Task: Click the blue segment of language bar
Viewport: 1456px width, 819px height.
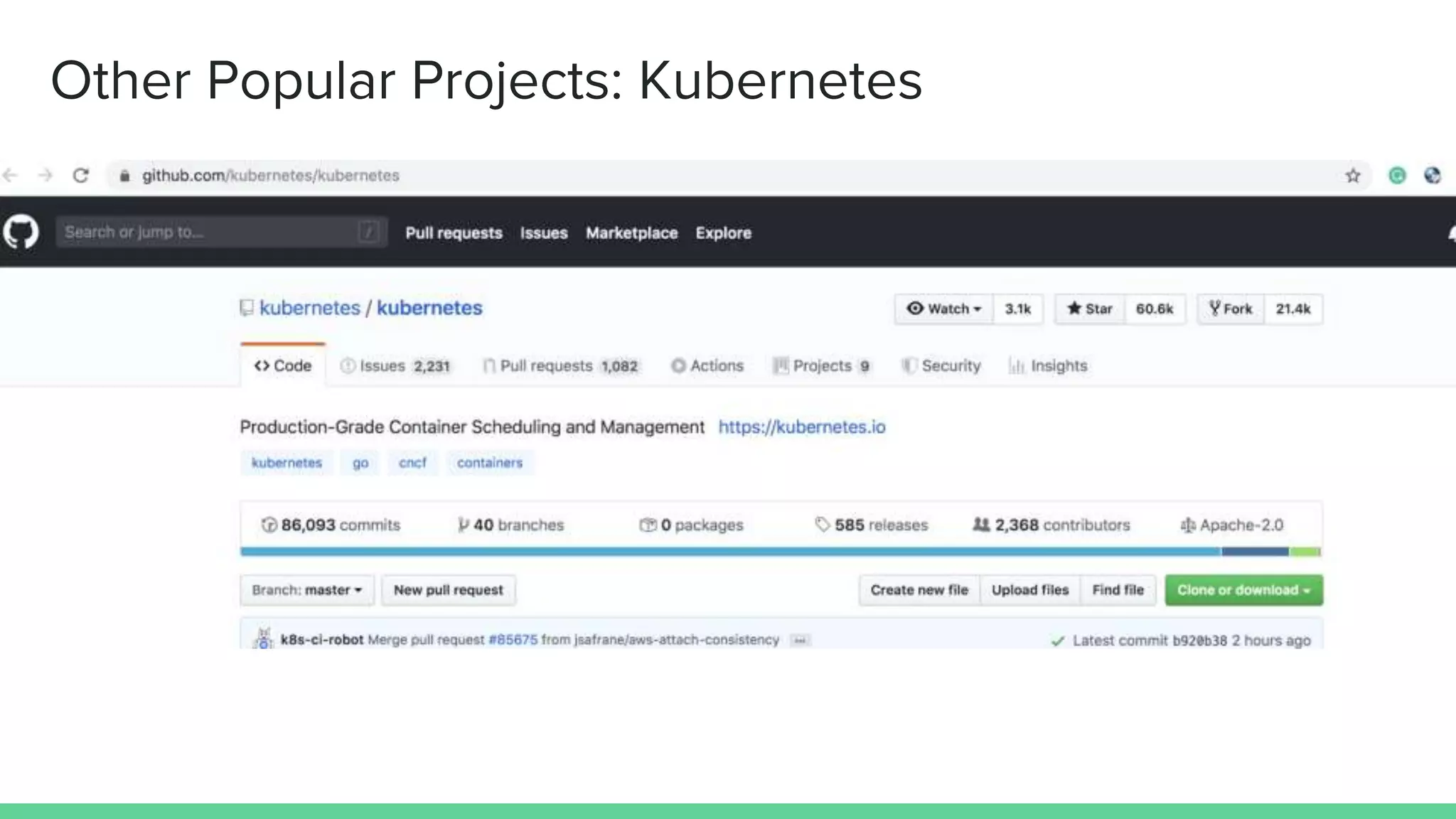Action: (731, 551)
